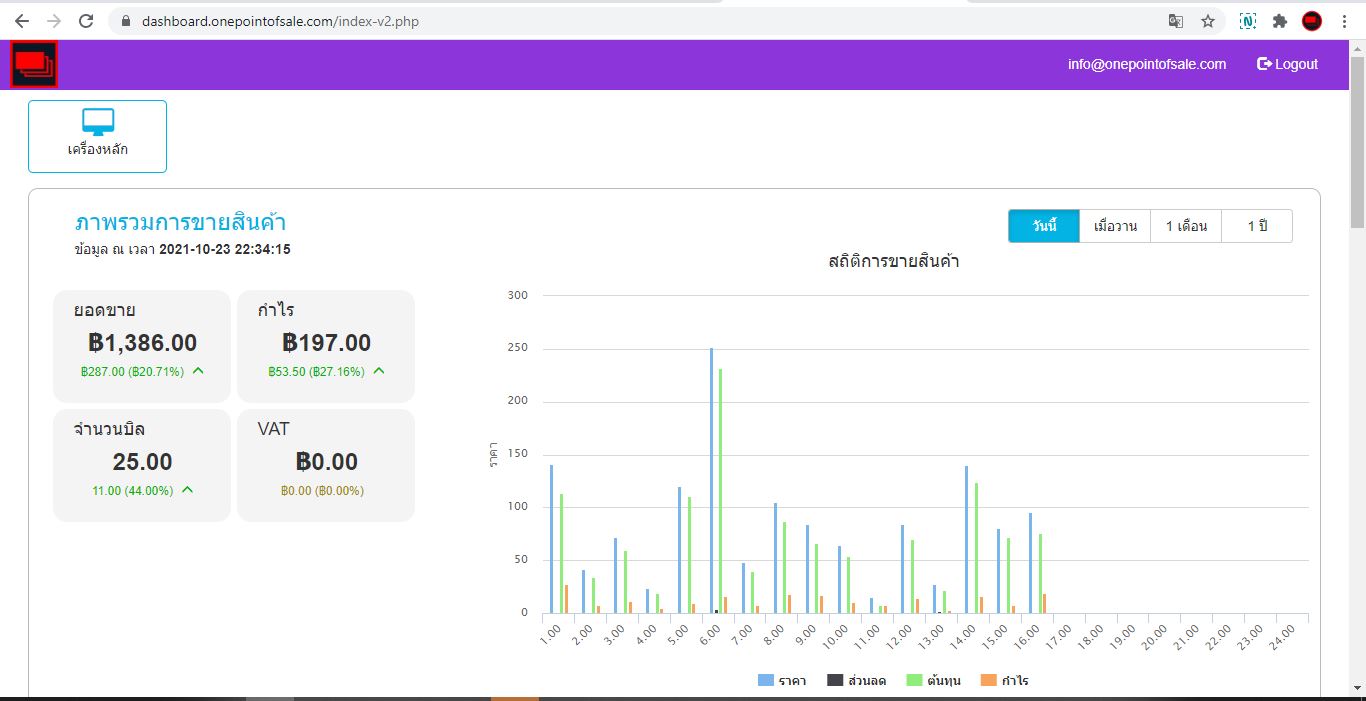Toggle ราคา series blue legend swatch
Screen dimensions: 1366x701
(766, 681)
